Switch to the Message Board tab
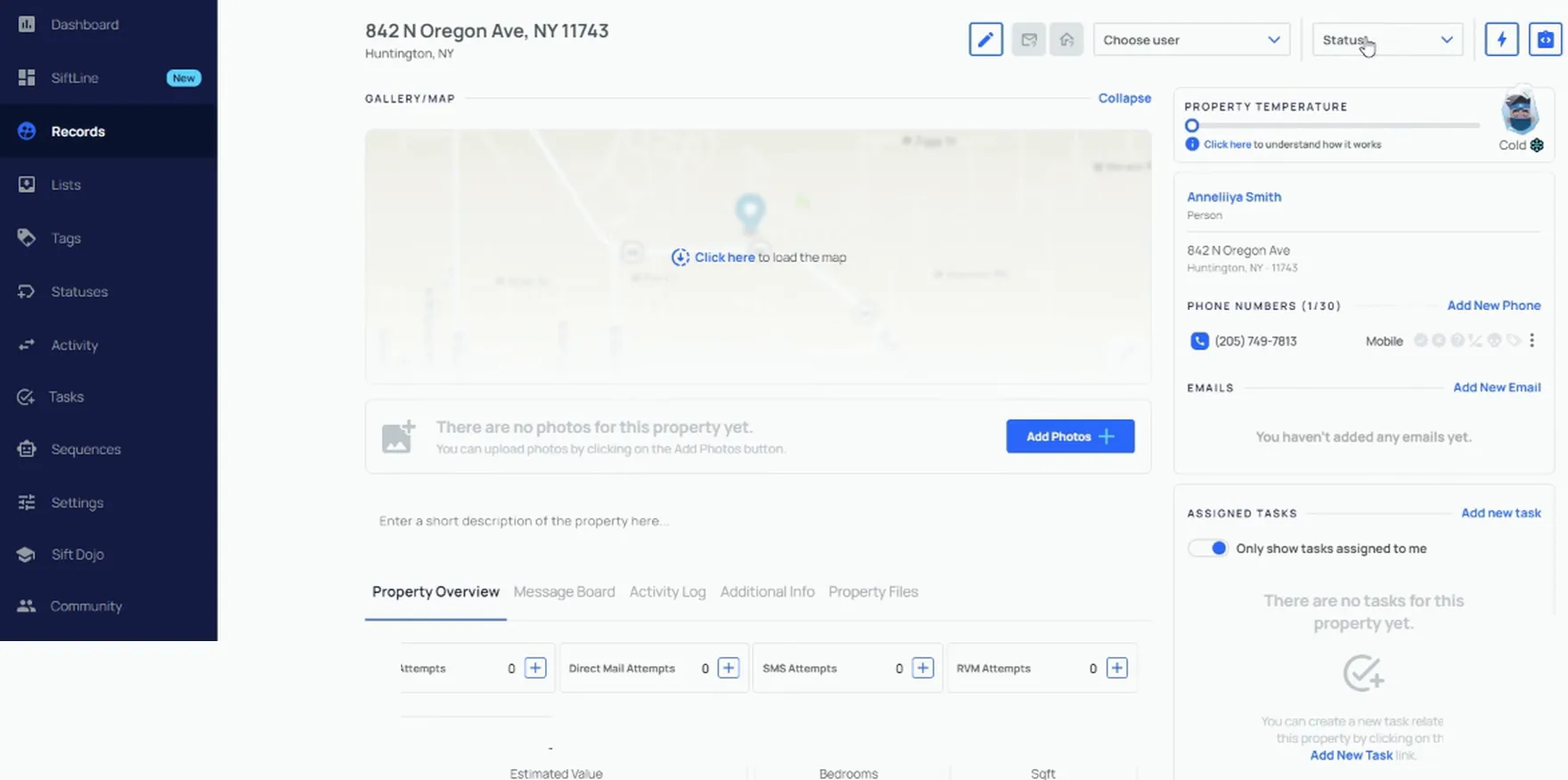This screenshot has width=1568, height=780. (564, 592)
